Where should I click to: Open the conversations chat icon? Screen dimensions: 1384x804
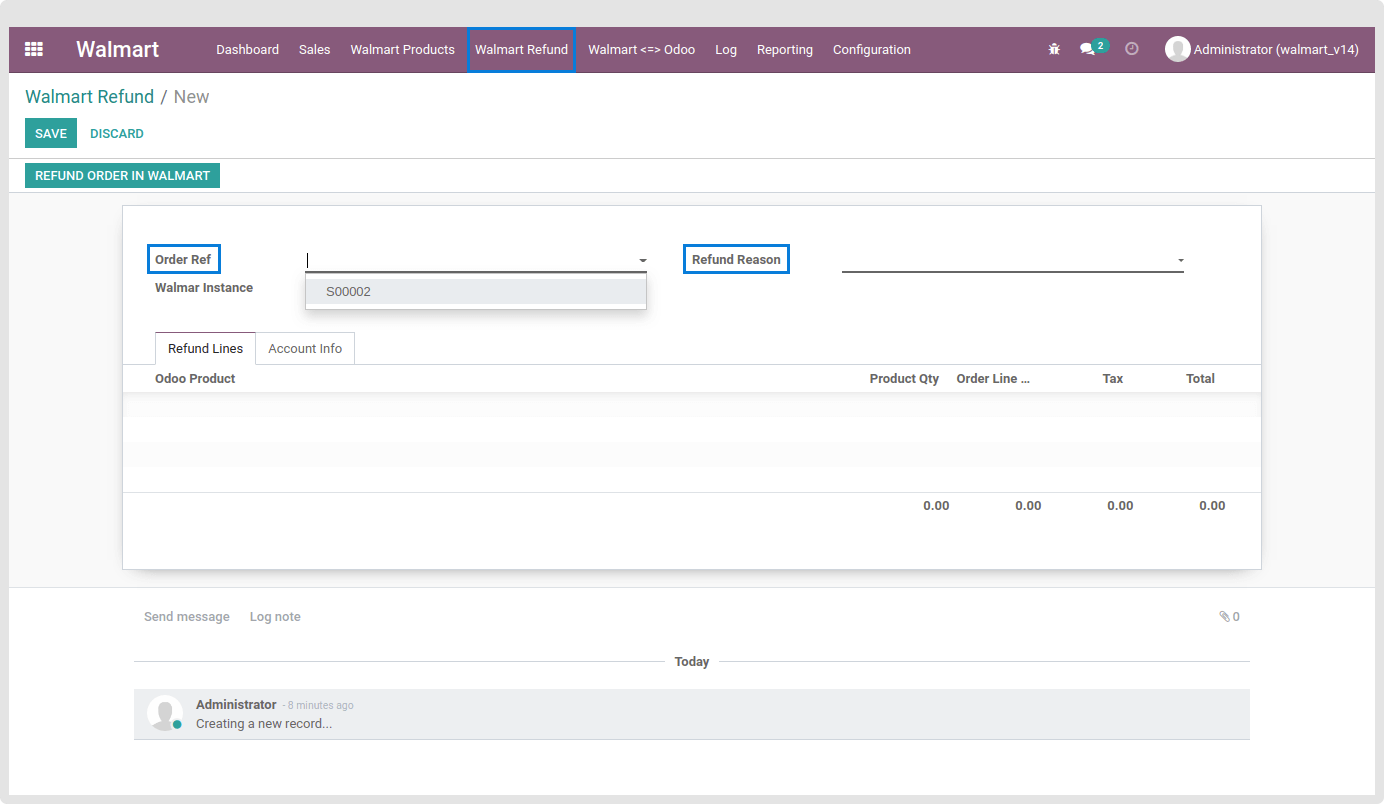[1087, 49]
